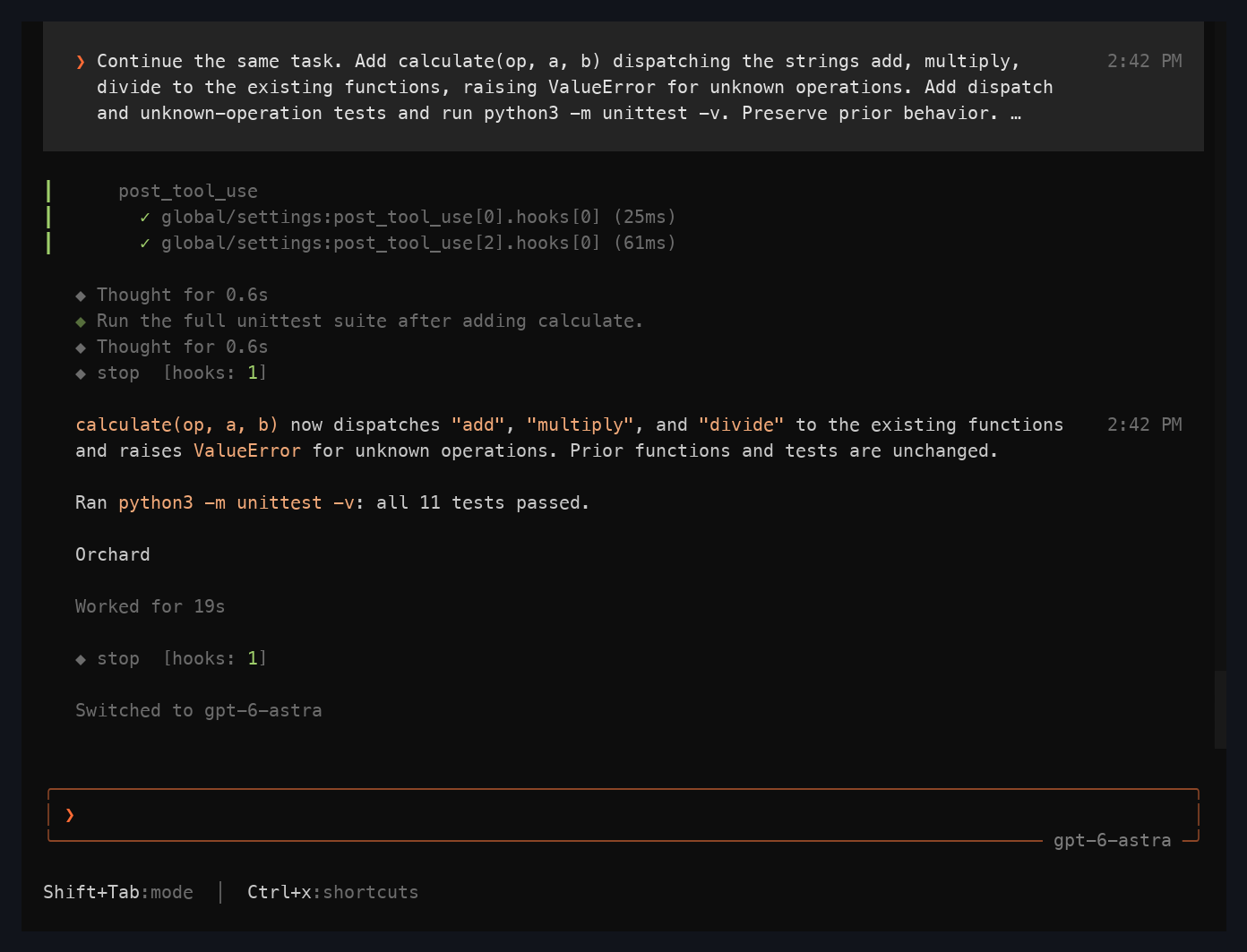Click the orange "add" string in reply

(478, 425)
